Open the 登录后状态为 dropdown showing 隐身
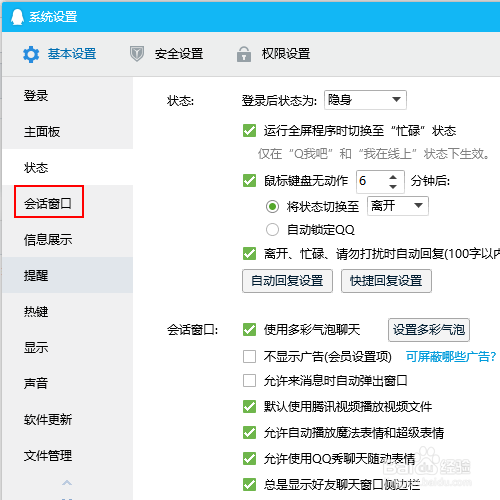 [x=365, y=100]
